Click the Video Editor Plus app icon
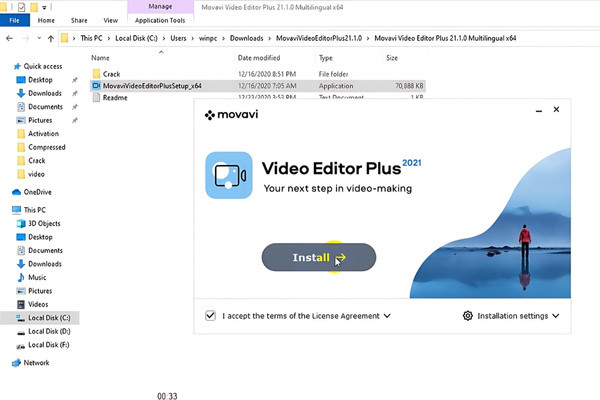 pos(229,175)
